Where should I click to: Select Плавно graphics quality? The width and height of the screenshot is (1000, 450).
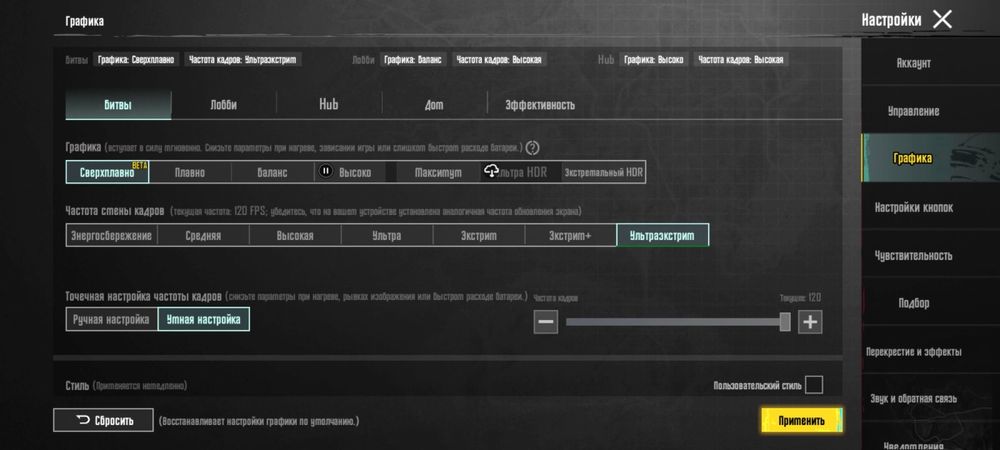(190, 172)
